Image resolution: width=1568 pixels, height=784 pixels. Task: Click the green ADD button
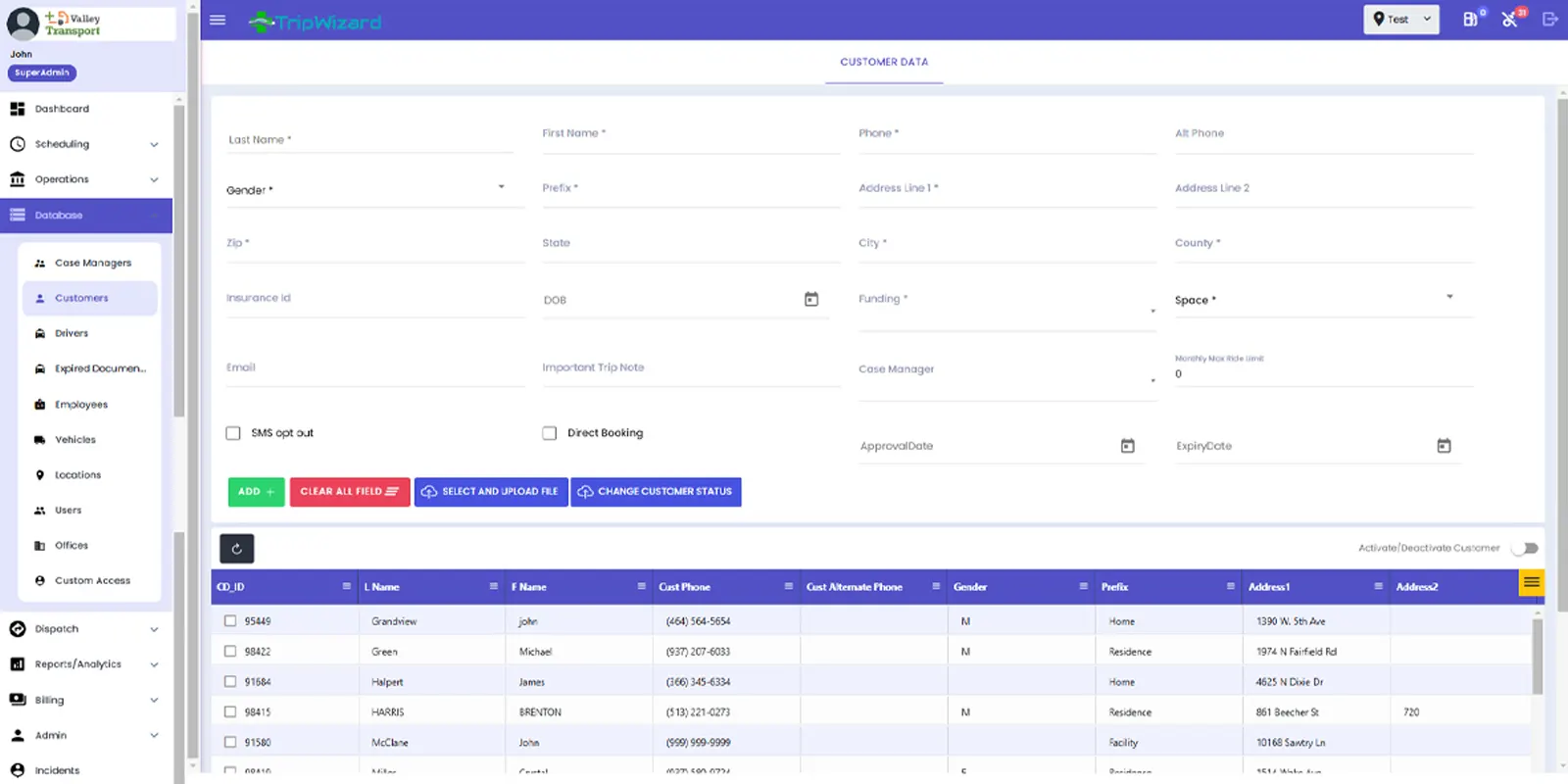256,492
